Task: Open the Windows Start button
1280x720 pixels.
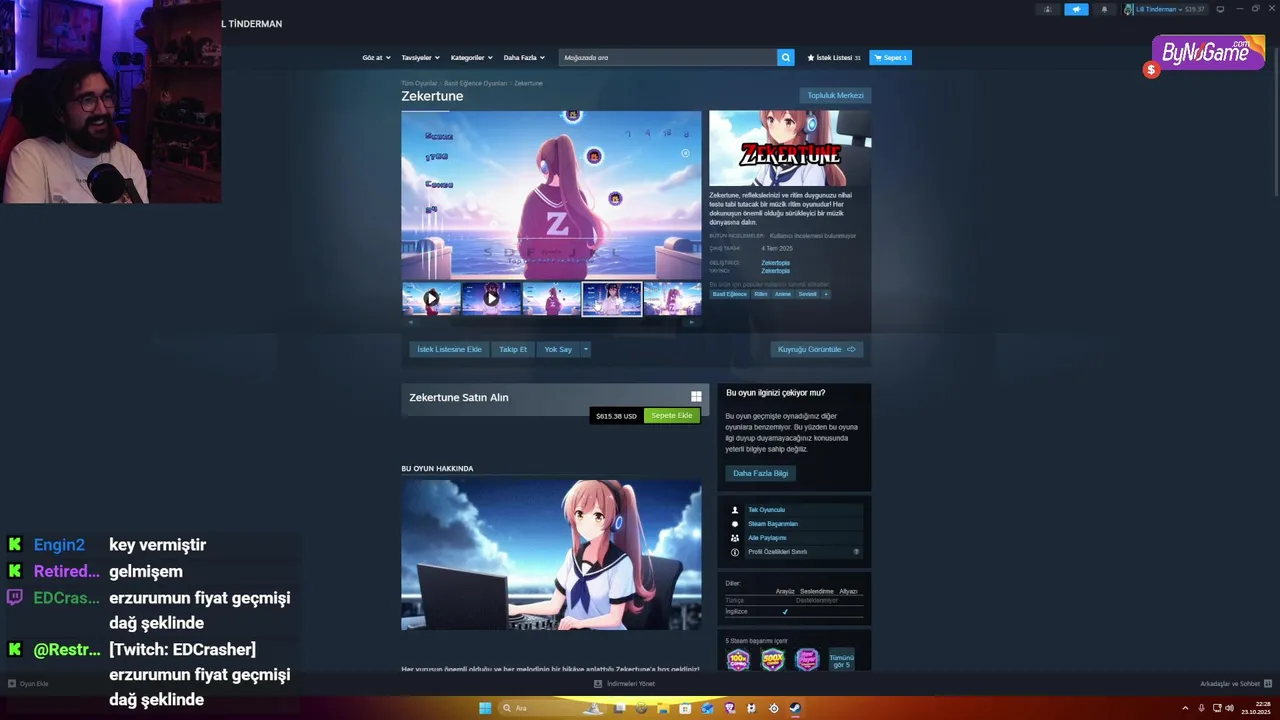Action: point(485,708)
